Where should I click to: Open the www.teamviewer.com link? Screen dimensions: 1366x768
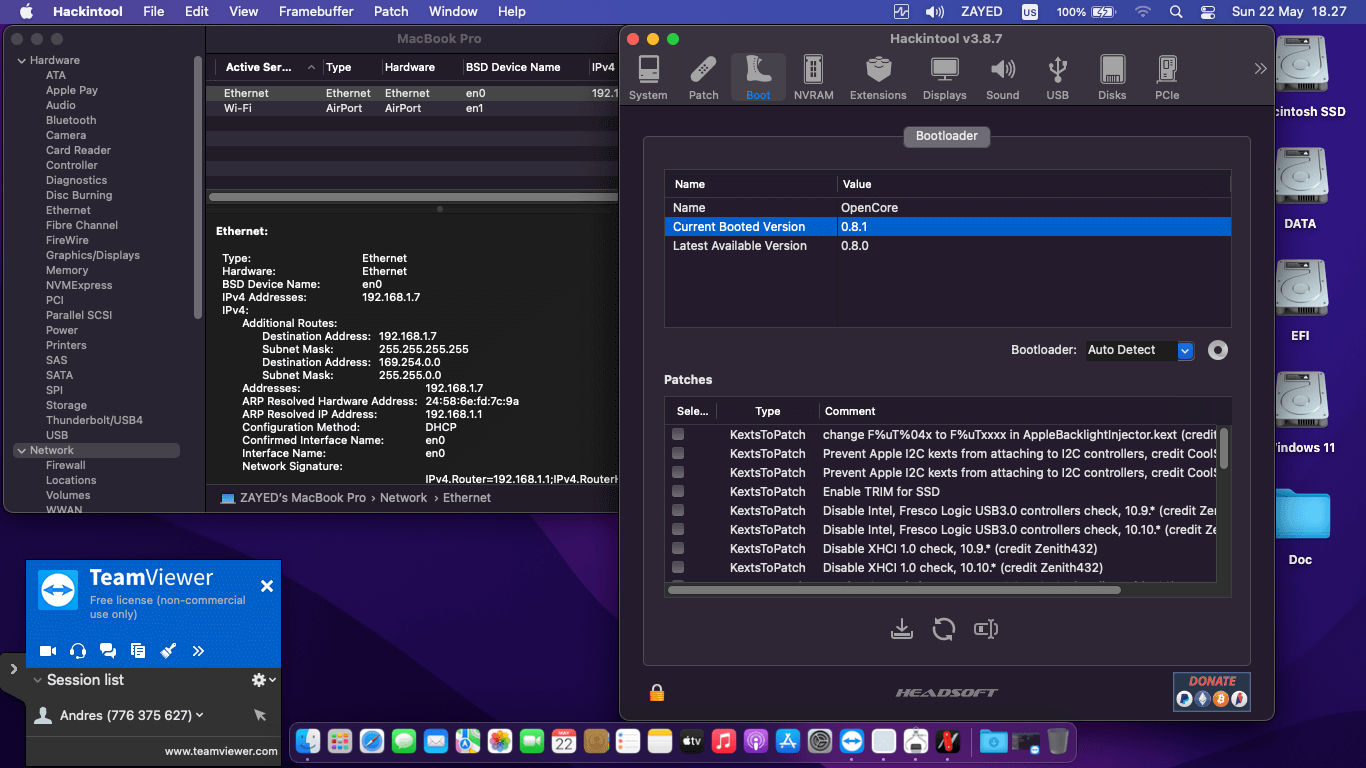[221, 751]
